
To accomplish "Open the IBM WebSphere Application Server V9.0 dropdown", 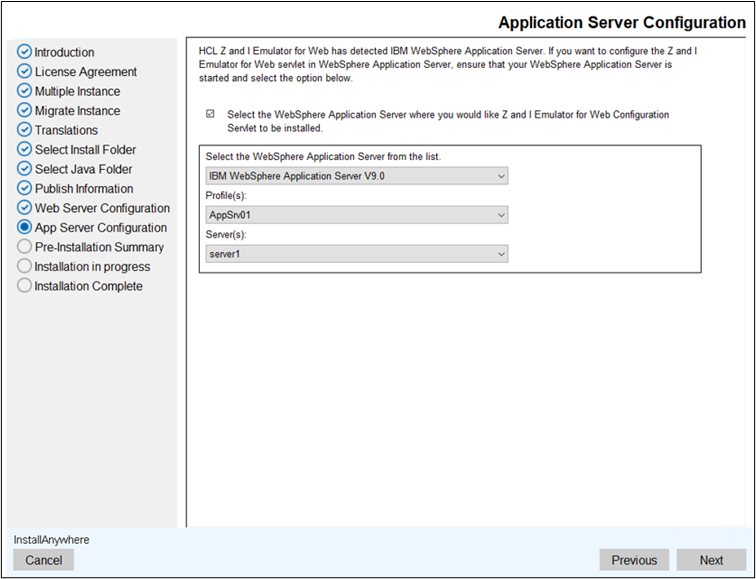I will (356, 176).
